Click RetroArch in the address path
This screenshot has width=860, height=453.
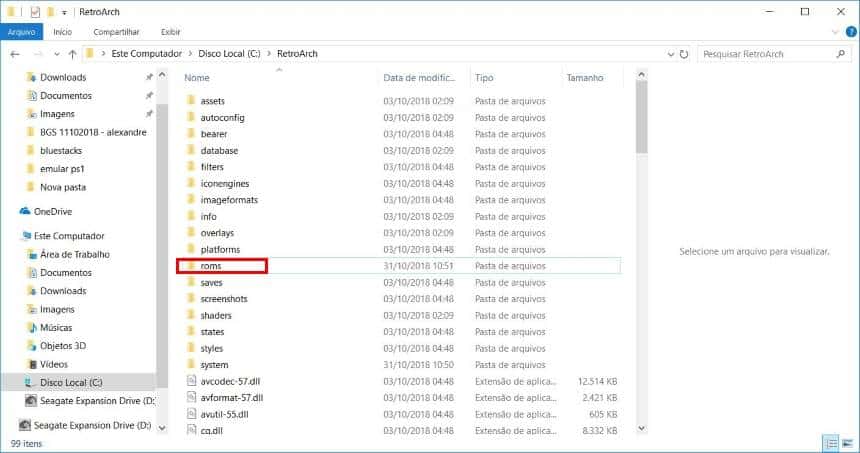click(297, 54)
